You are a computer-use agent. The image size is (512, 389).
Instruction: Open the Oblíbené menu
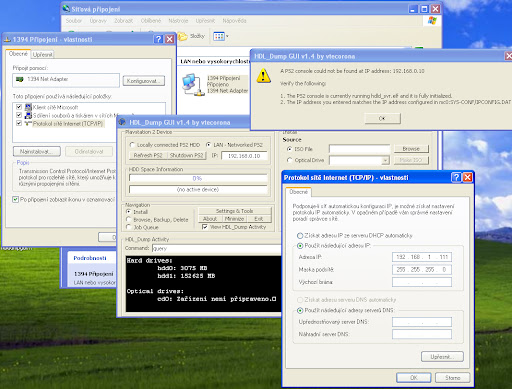point(151,21)
